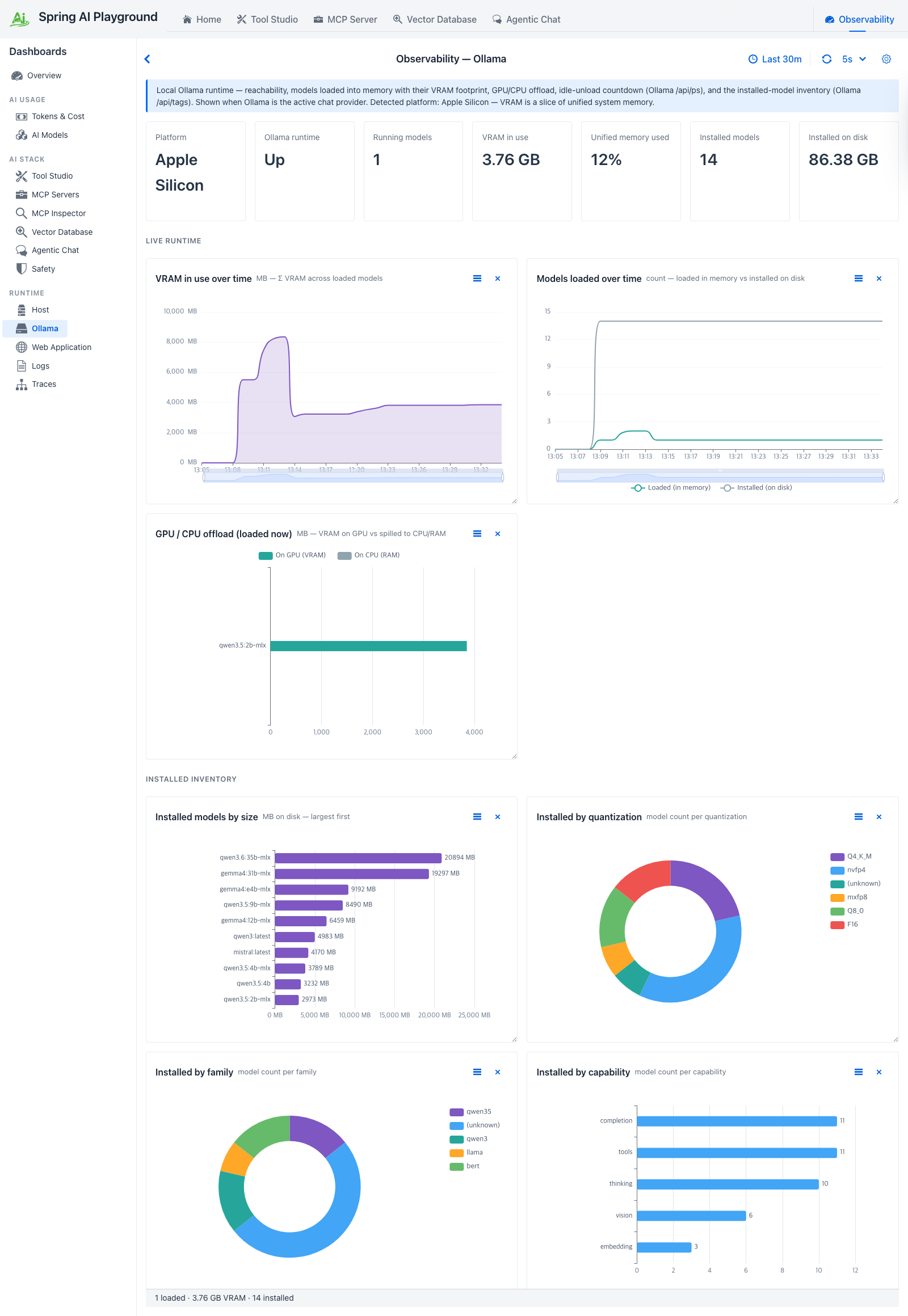This screenshot has width=908, height=1316.
Task: Open dashboard settings gear icon
Action: pyautogui.click(x=886, y=59)
